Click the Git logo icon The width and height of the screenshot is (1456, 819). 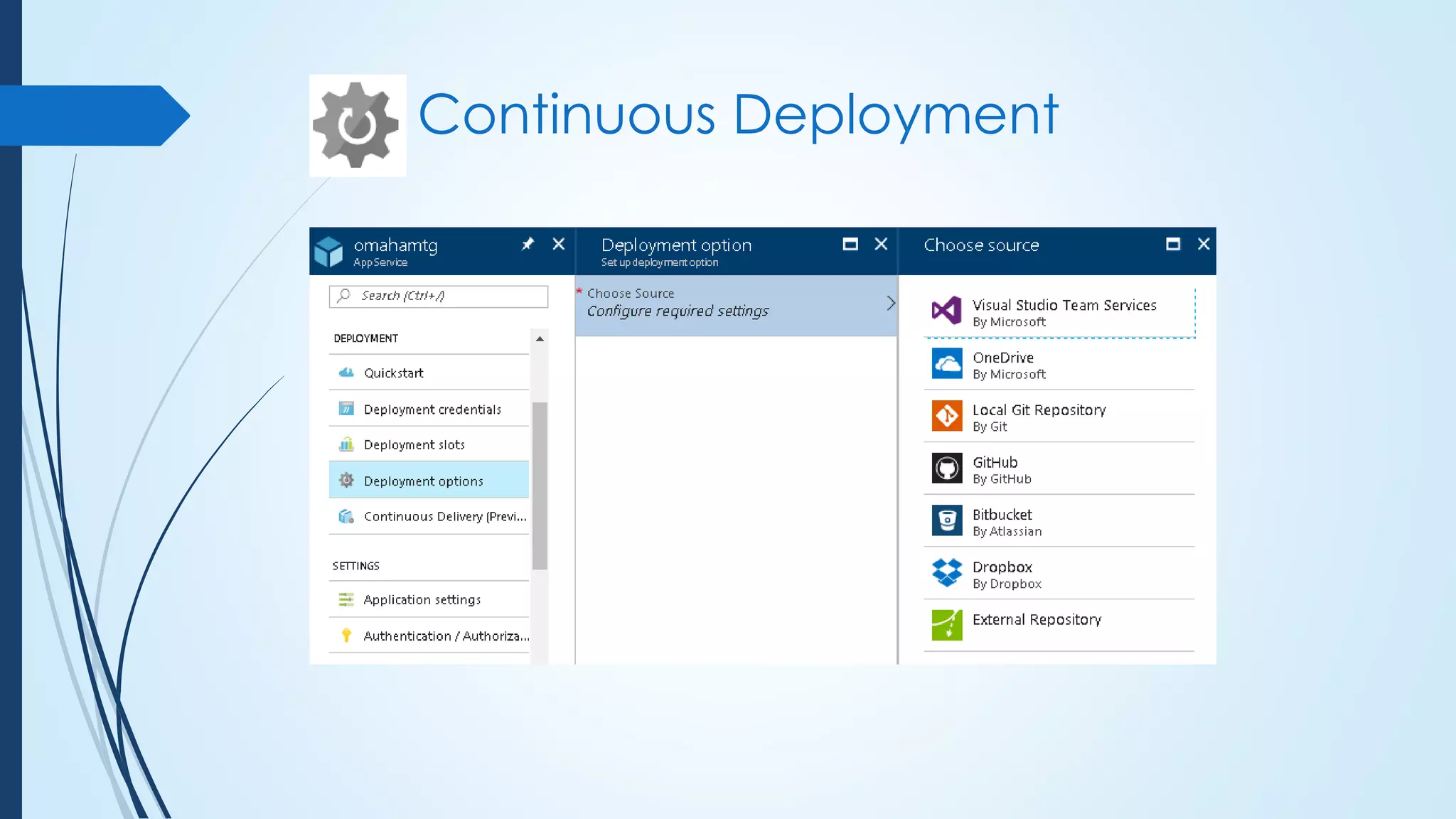tap(947, 416)
